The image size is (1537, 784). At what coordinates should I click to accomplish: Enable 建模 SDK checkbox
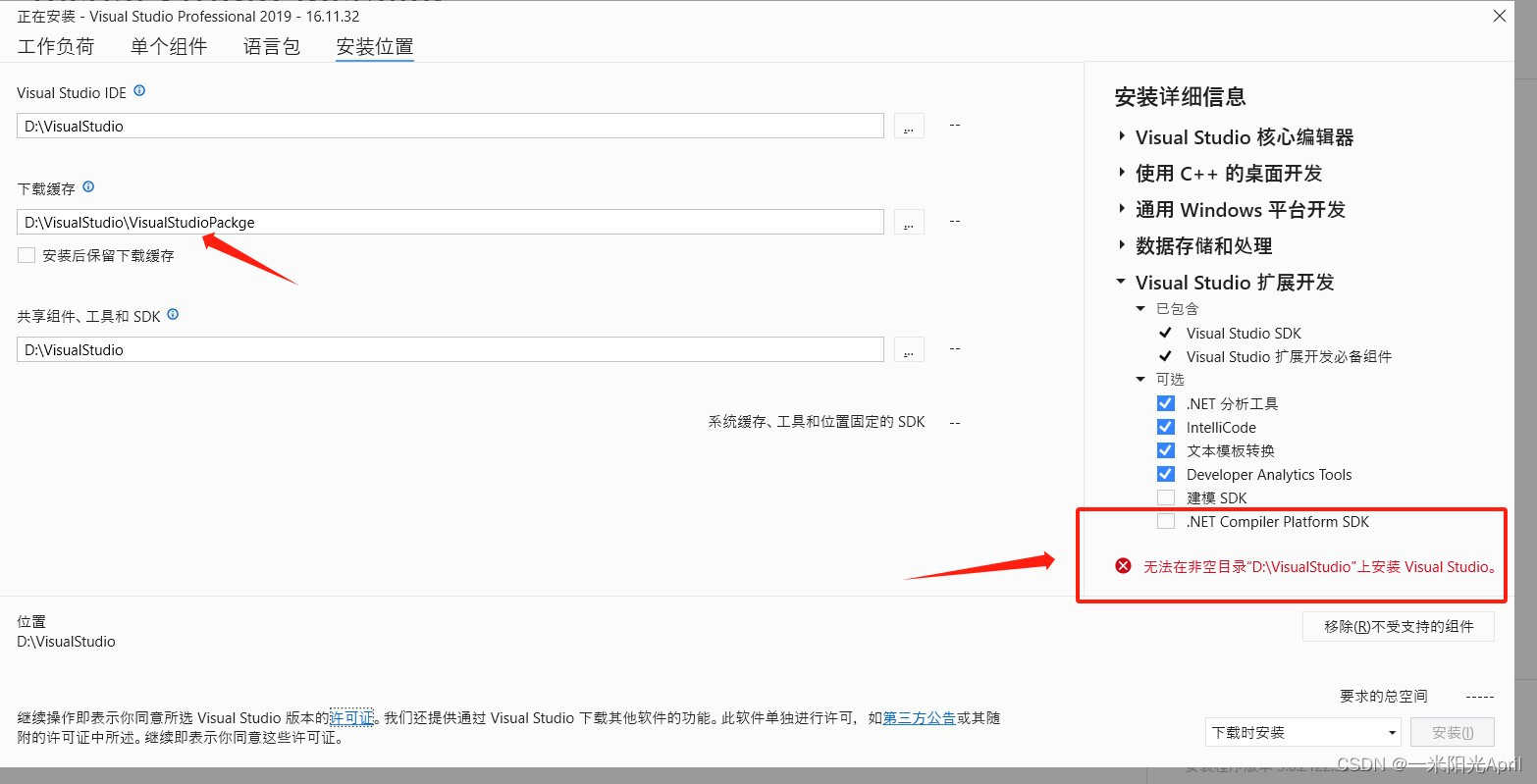(x=1166, y=497)
